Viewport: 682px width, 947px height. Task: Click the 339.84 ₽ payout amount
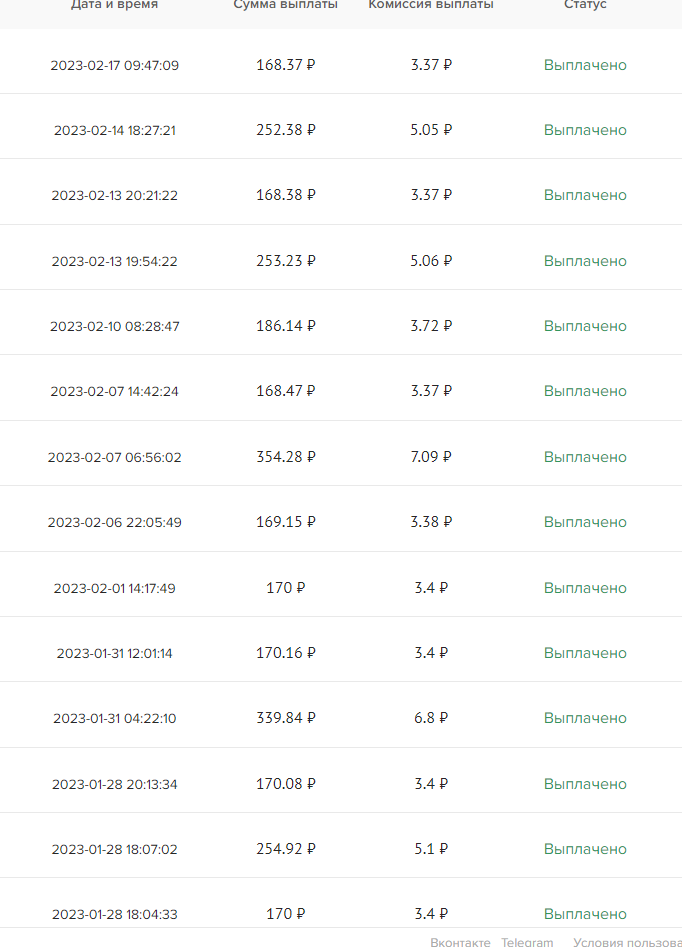coord(286,718)
